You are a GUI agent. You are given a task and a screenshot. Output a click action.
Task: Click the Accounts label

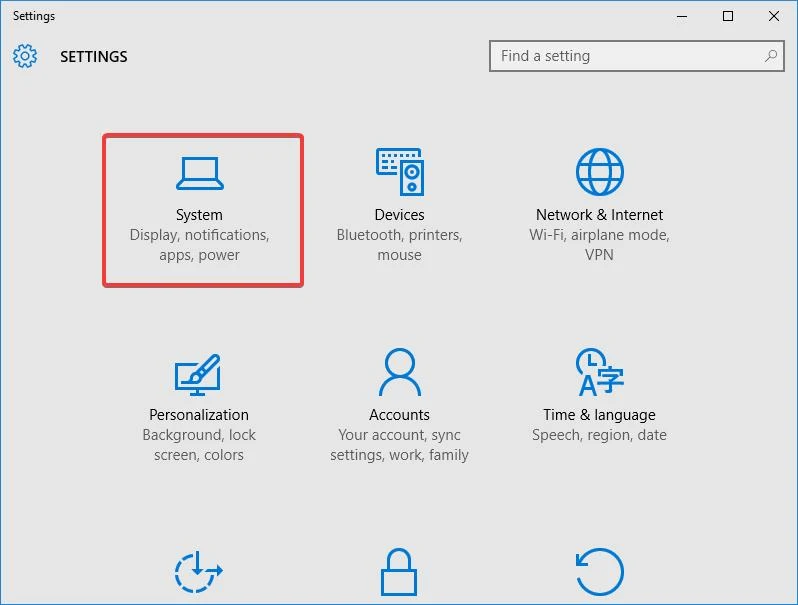[x=400, y=415]
